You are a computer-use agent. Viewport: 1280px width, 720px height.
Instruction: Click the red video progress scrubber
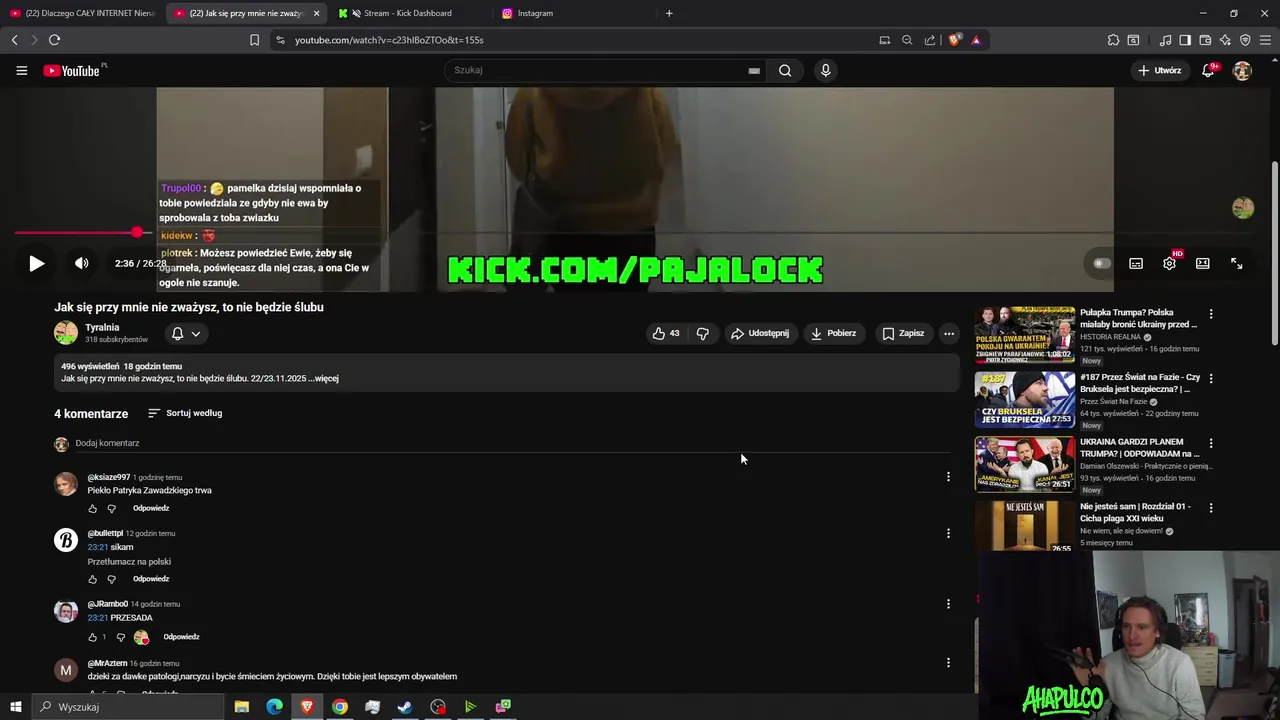[137, 233]
